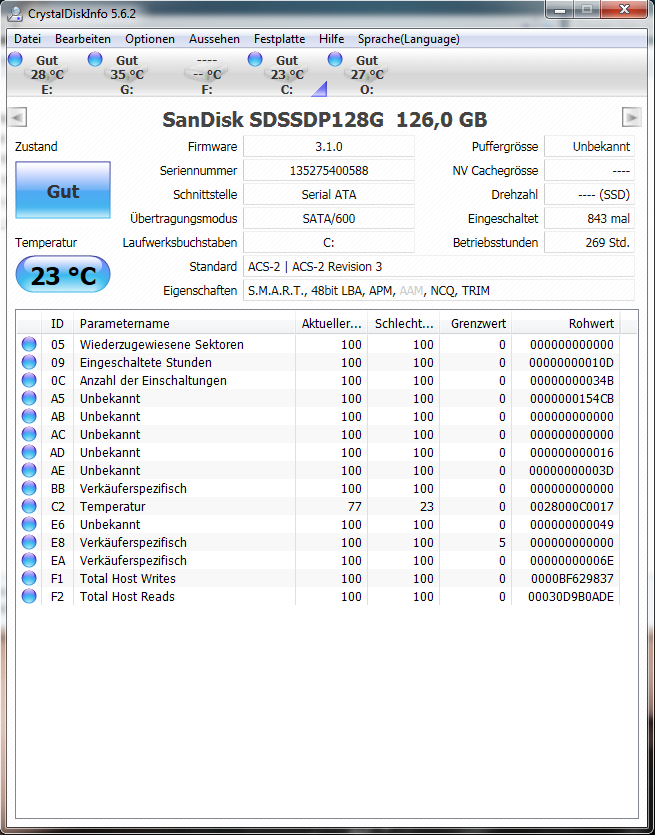Click the status orb for attribute AE
This screenshot has width=655, height=835.
pos(29,471)
